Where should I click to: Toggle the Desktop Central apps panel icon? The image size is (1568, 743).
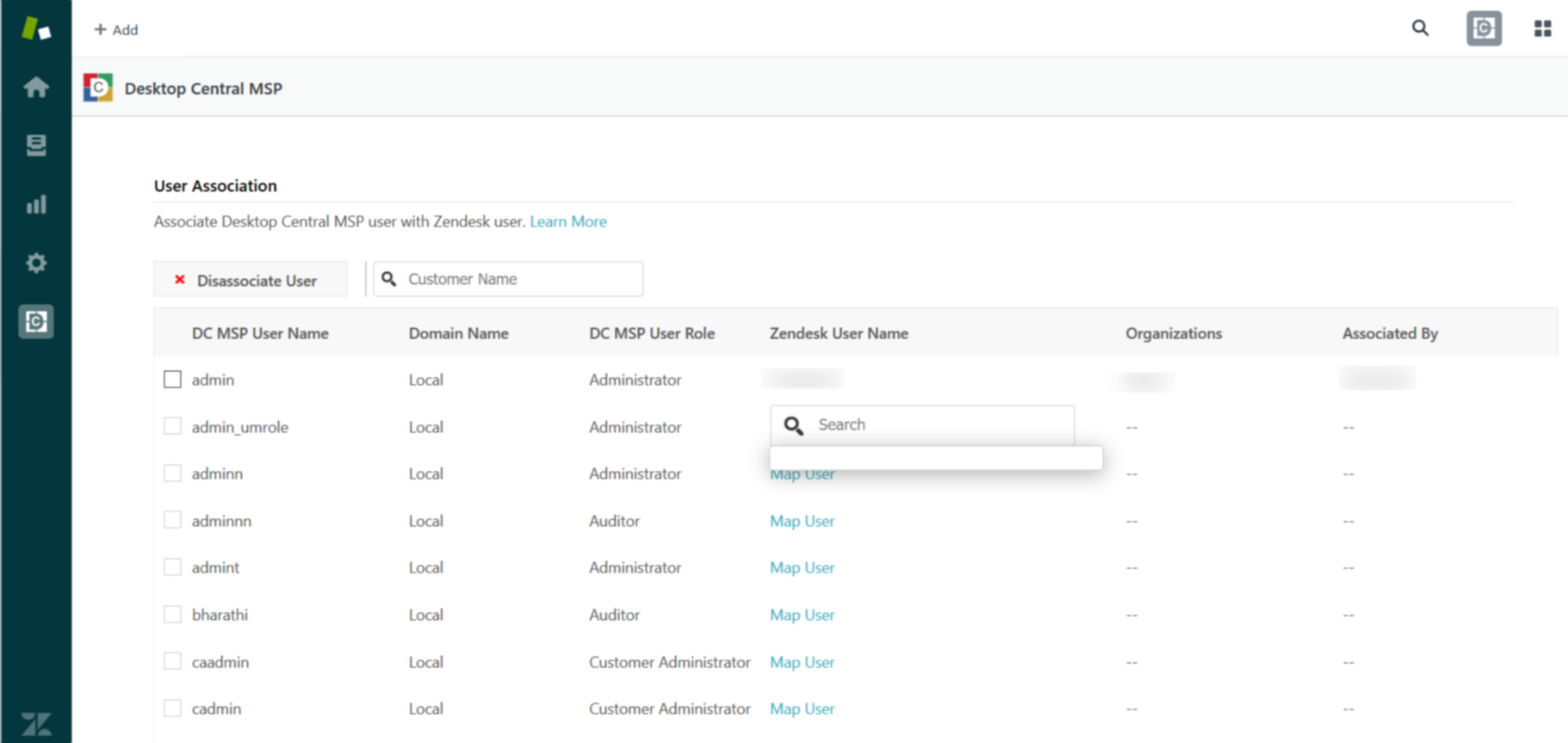[x=1484, y=28]
